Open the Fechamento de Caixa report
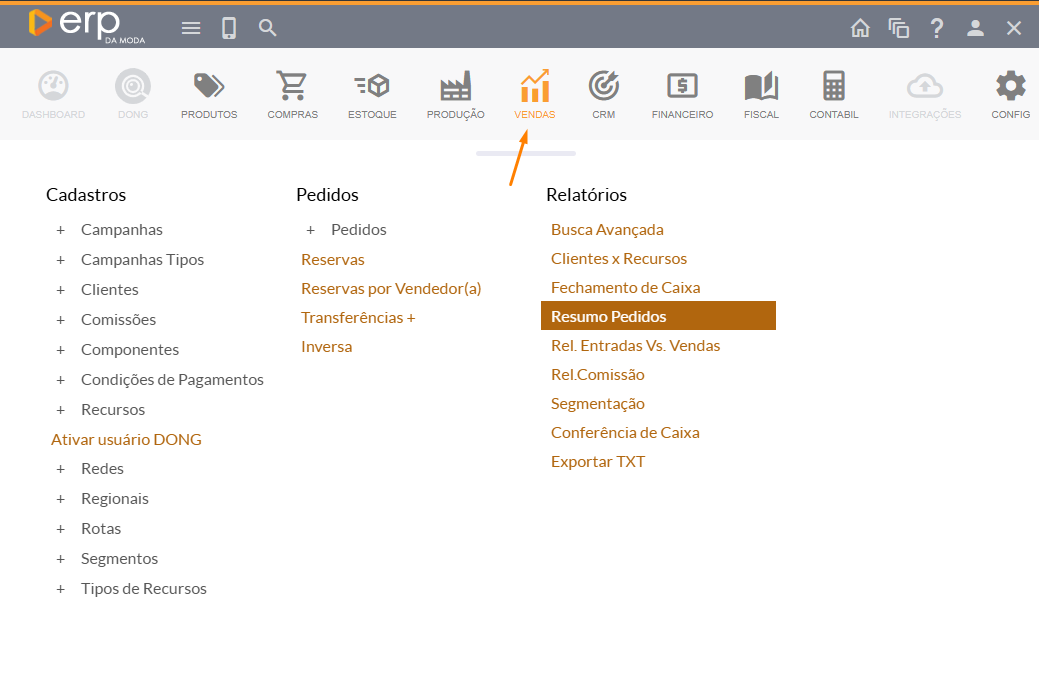 tap(625, 287)
